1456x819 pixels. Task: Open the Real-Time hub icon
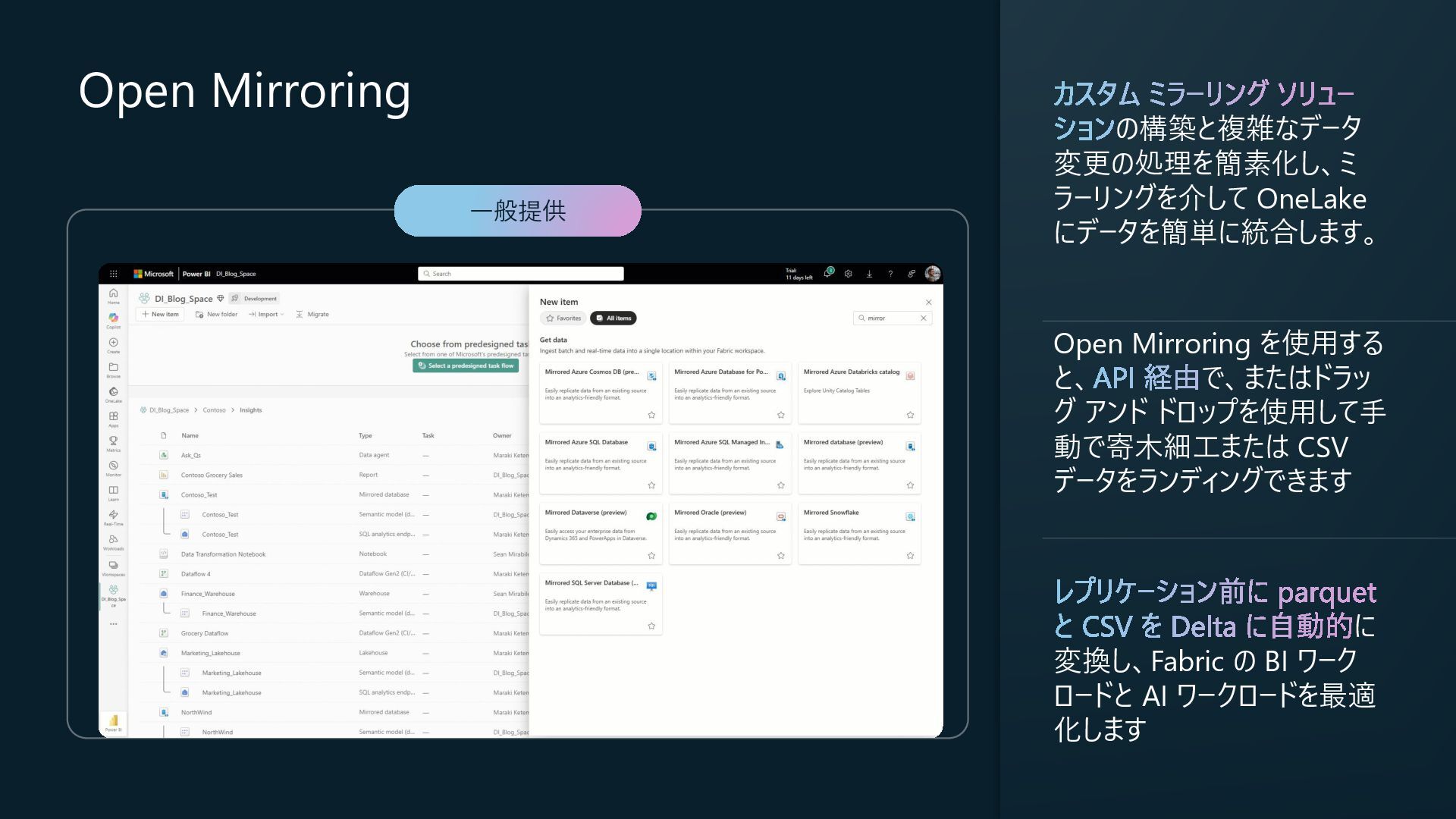[113, 516]
